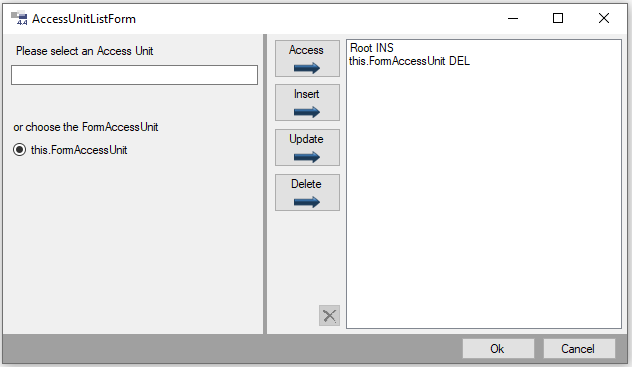632x367 pixels.
Task: Click the Please select an Access Unit label
Action: tap(85, 51)
